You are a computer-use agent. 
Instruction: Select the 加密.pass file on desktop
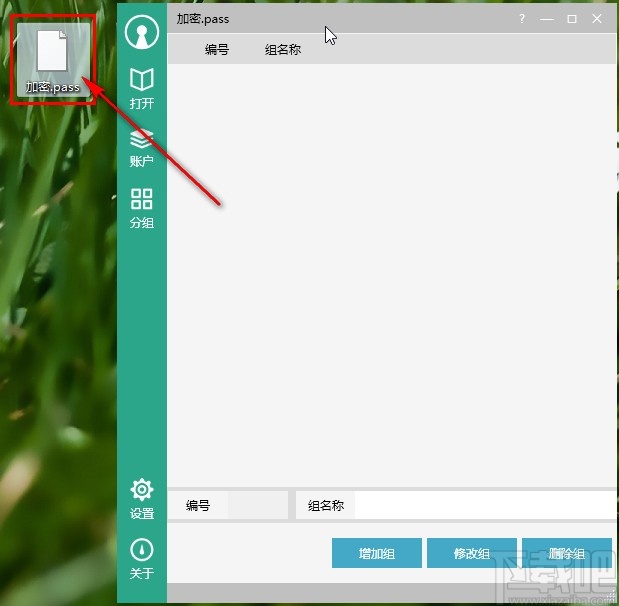pyautogui.click(x=53, y=59)
